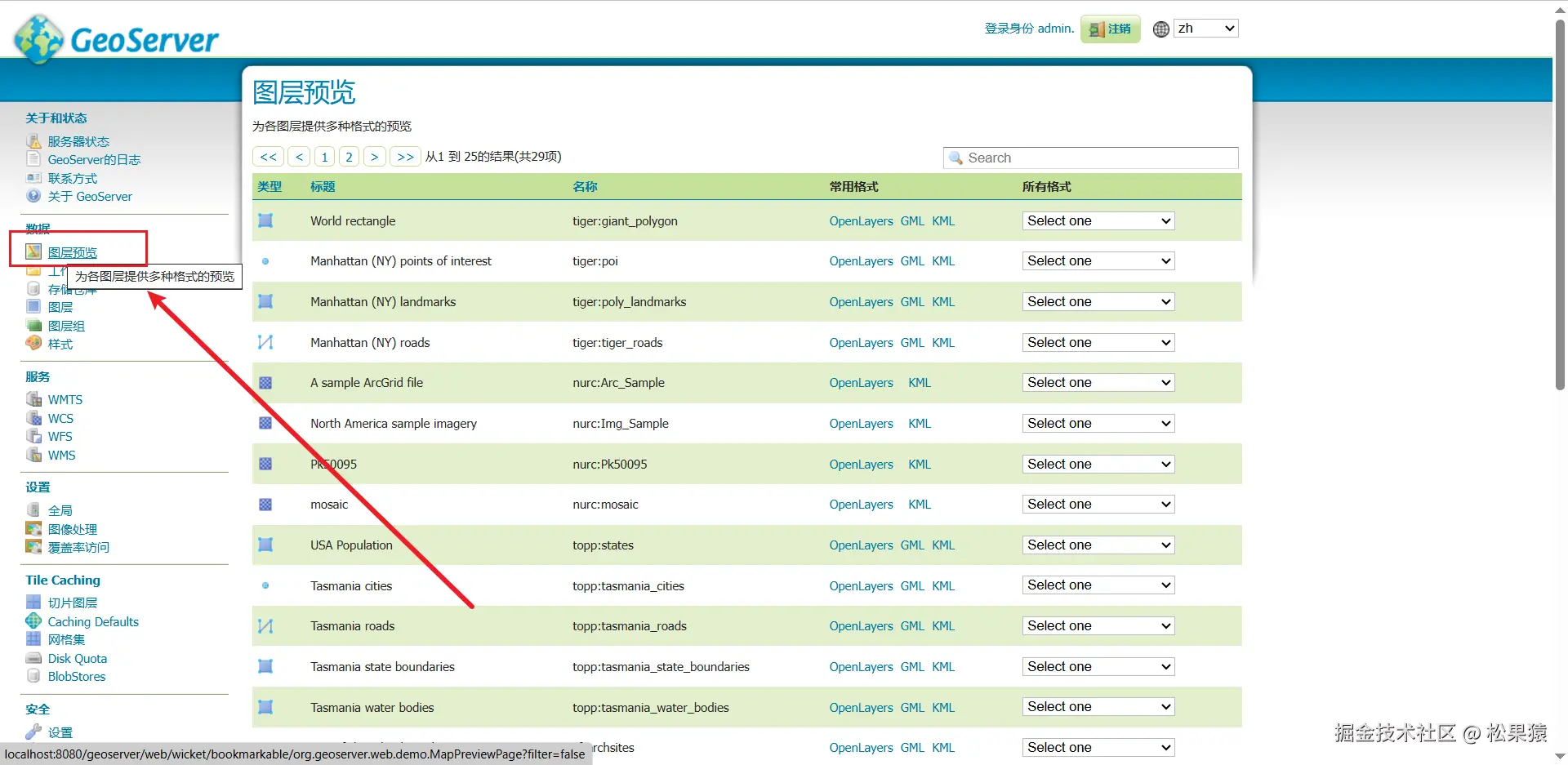The height and width of the screenshot is (765, 1568).
Task: Click the layer name nurc:Img_Sample
Action: [621, 423]
